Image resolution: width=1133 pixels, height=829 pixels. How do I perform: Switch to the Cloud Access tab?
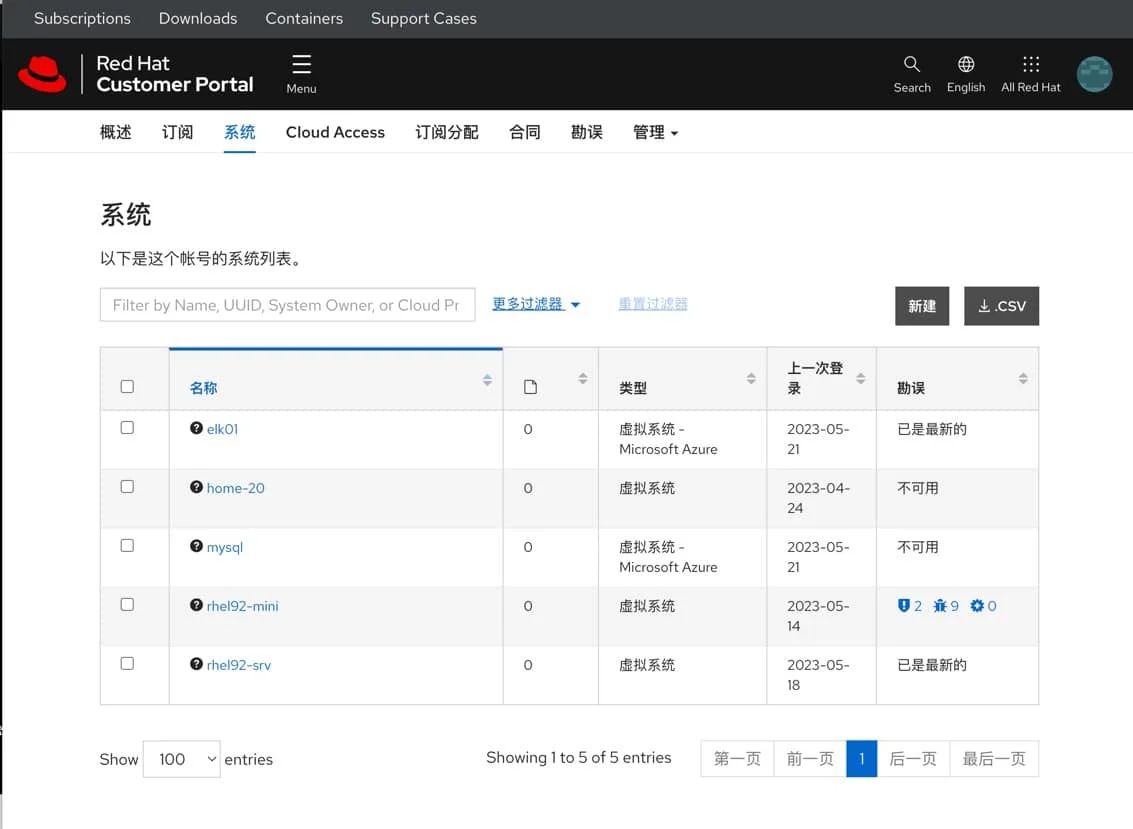(x=335, y=132)
